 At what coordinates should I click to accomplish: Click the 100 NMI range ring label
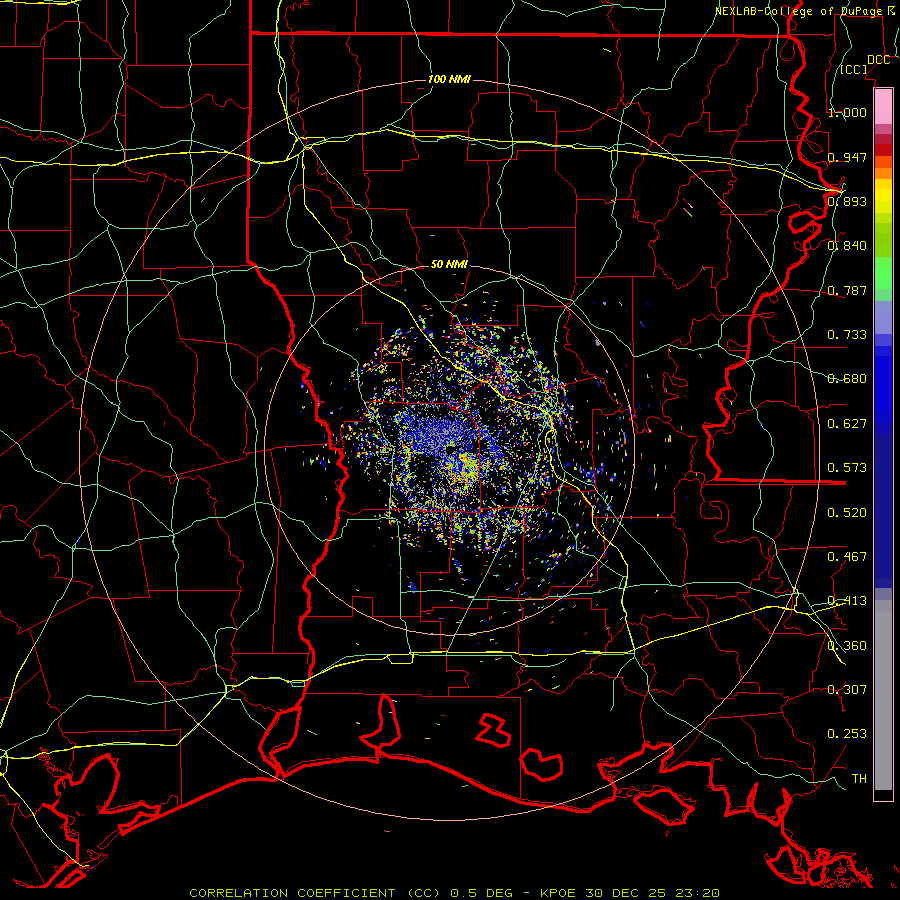(x=449, y=79)
